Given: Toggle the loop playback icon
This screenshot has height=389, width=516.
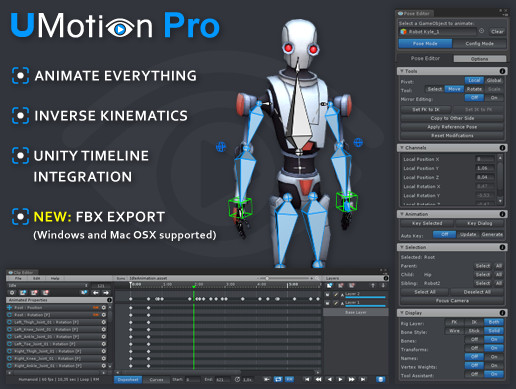Looking at the screenshot, I should pyautogui.click(x=278, y=379).
